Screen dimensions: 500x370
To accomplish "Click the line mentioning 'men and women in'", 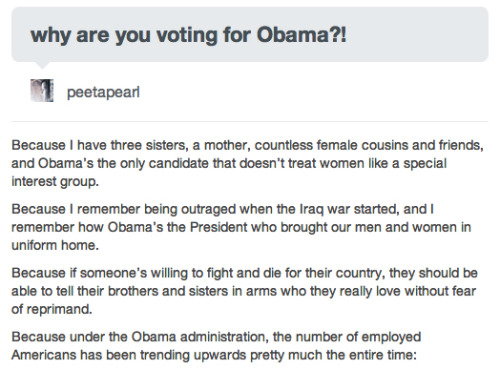I will [241, 227].
